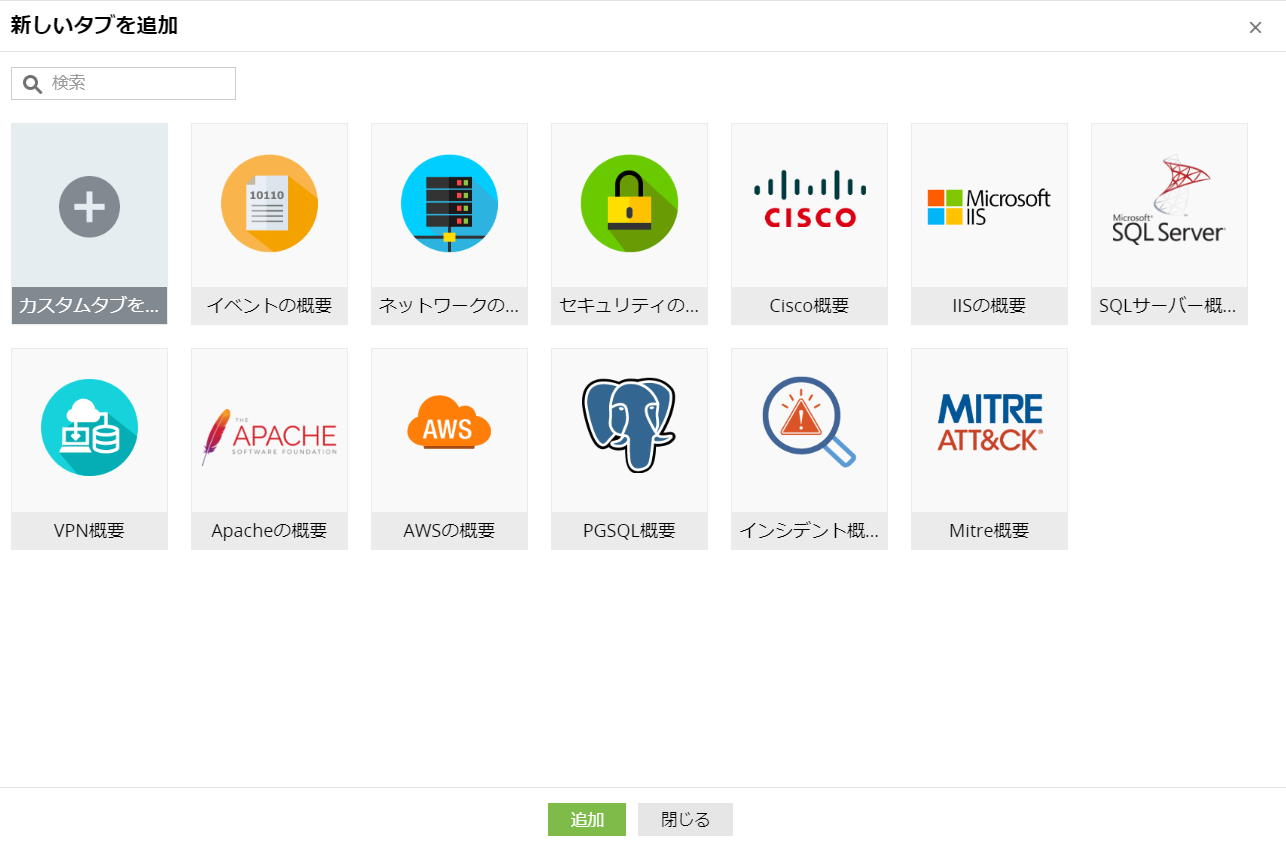Choose the SQL Server logo
Image resolution: width=1286 pixels, height=849 pixels.
click(1169, 202)
